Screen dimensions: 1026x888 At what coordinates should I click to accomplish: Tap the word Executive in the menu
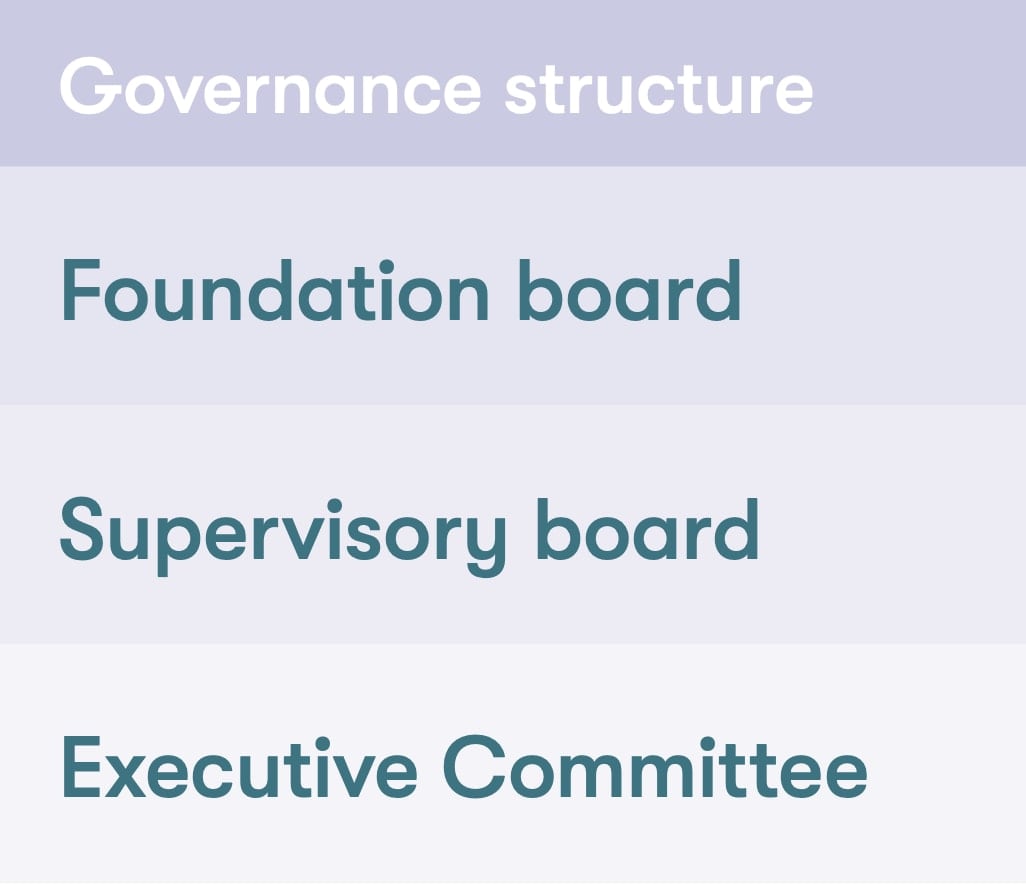[239, 767]
